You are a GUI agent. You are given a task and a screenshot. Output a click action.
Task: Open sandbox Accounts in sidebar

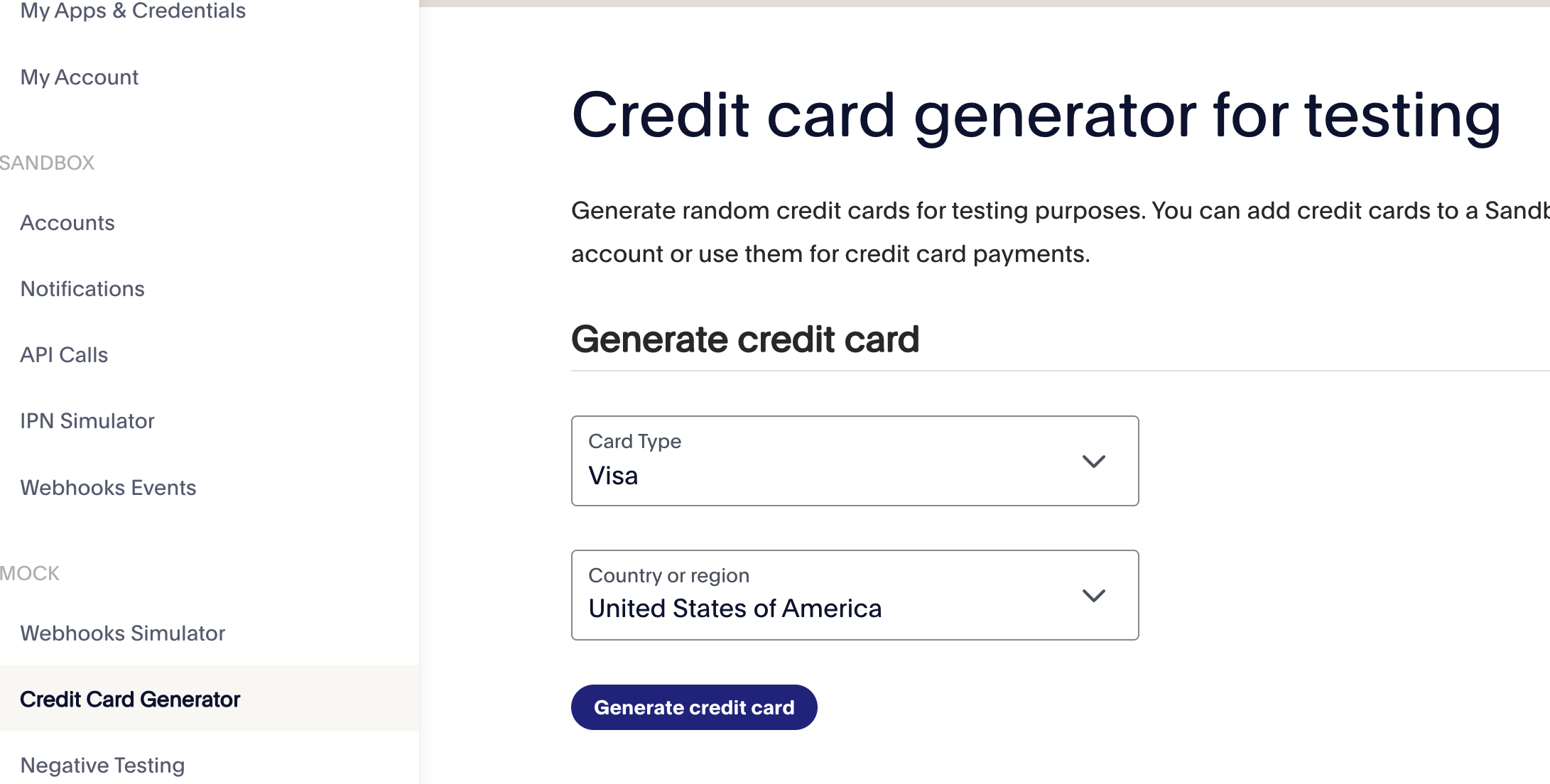click(67, 223)
